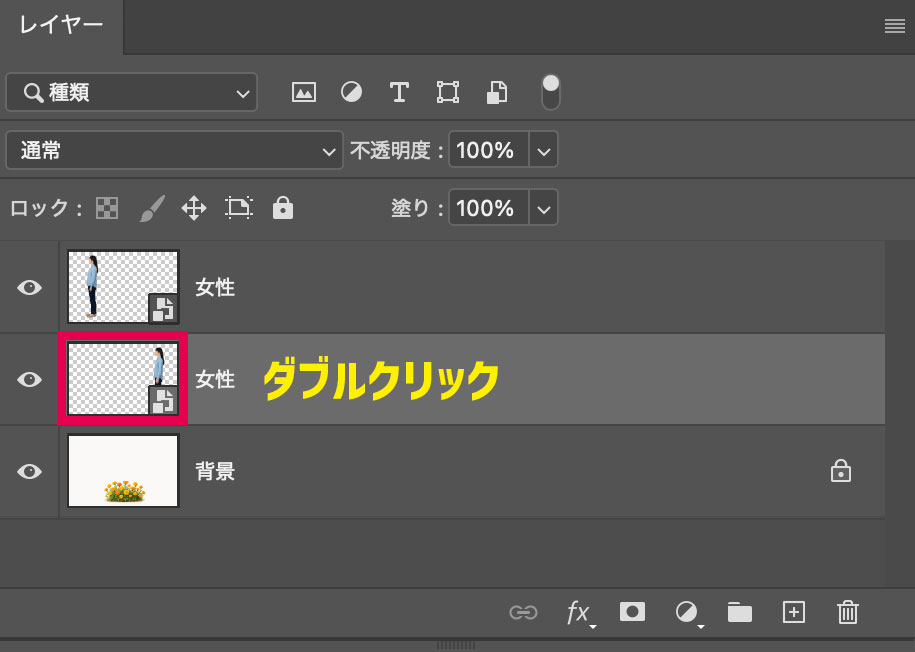Click the lock icon on 背景 layer
Screen dimensions: 915x652
pos(840,470)
